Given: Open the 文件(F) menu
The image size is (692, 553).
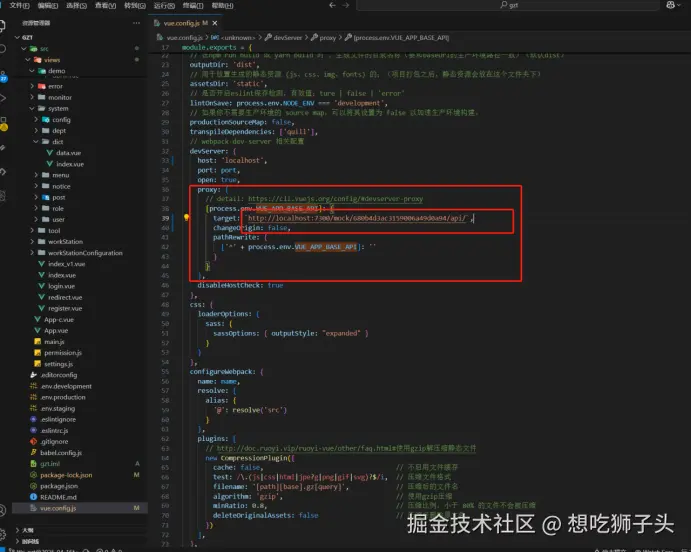Looking at the screenshot, I should click(19, 5).
